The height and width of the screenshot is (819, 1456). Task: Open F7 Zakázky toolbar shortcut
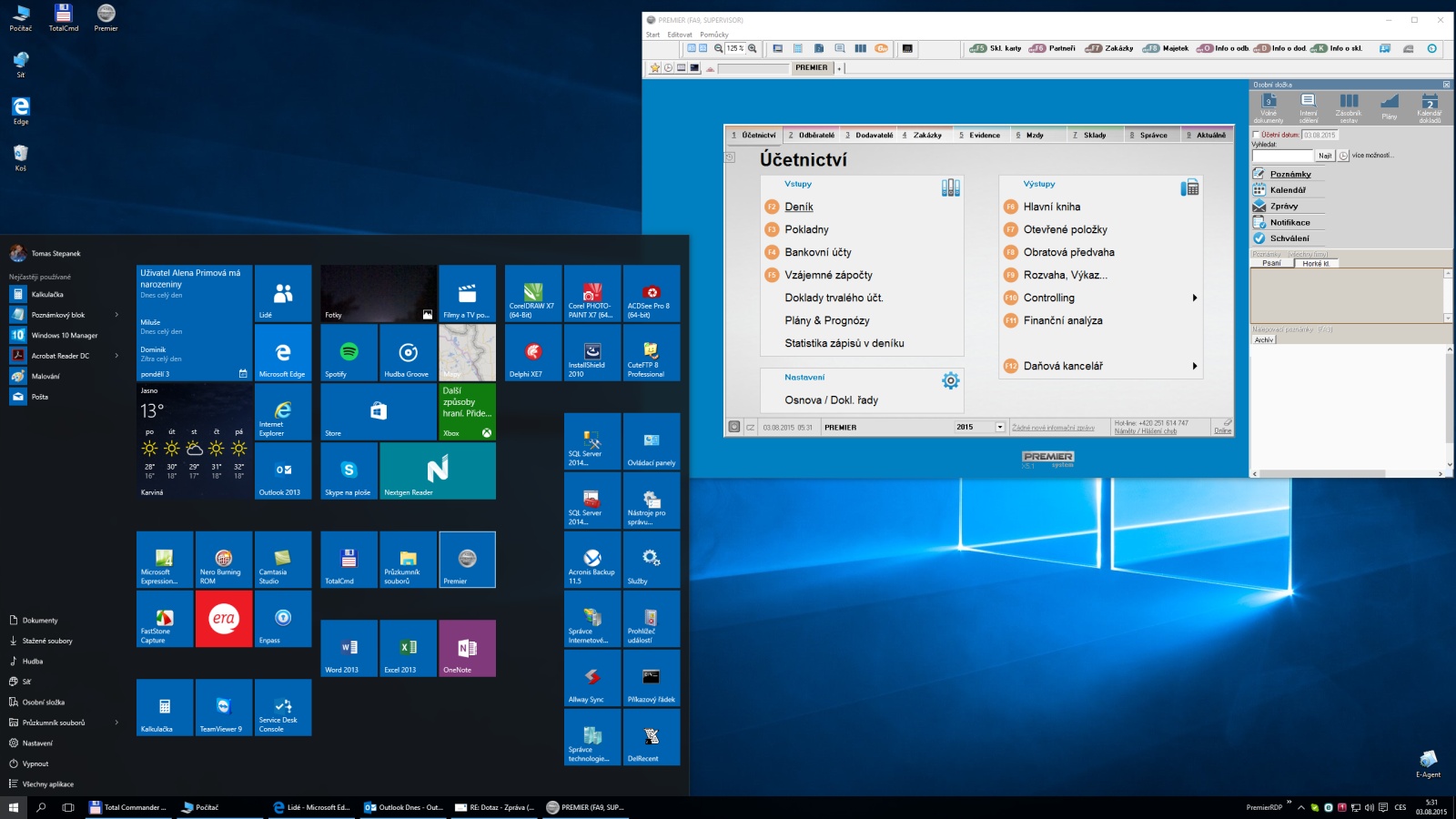click(1108, 48)
